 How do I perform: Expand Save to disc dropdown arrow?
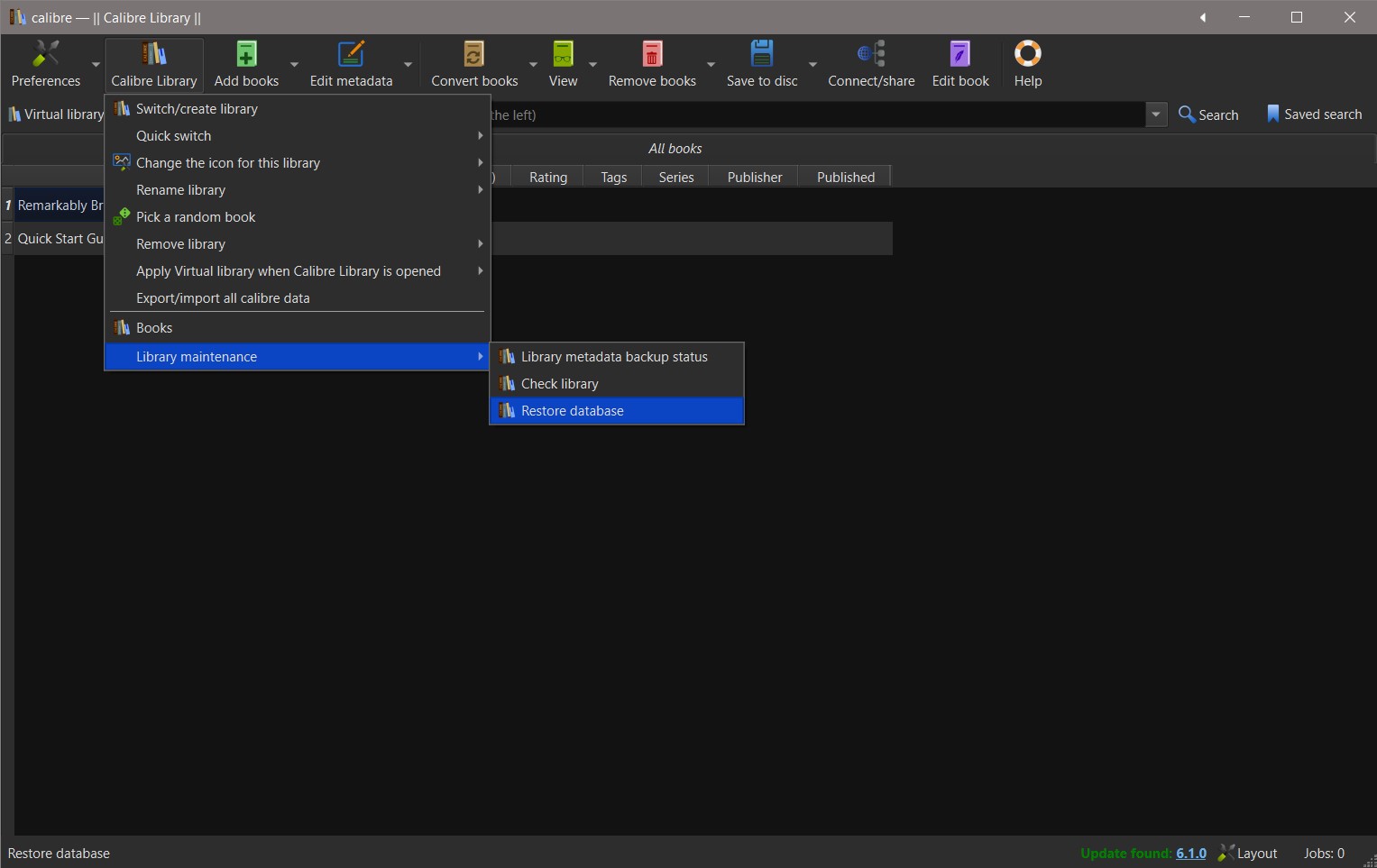pos(812,64)
